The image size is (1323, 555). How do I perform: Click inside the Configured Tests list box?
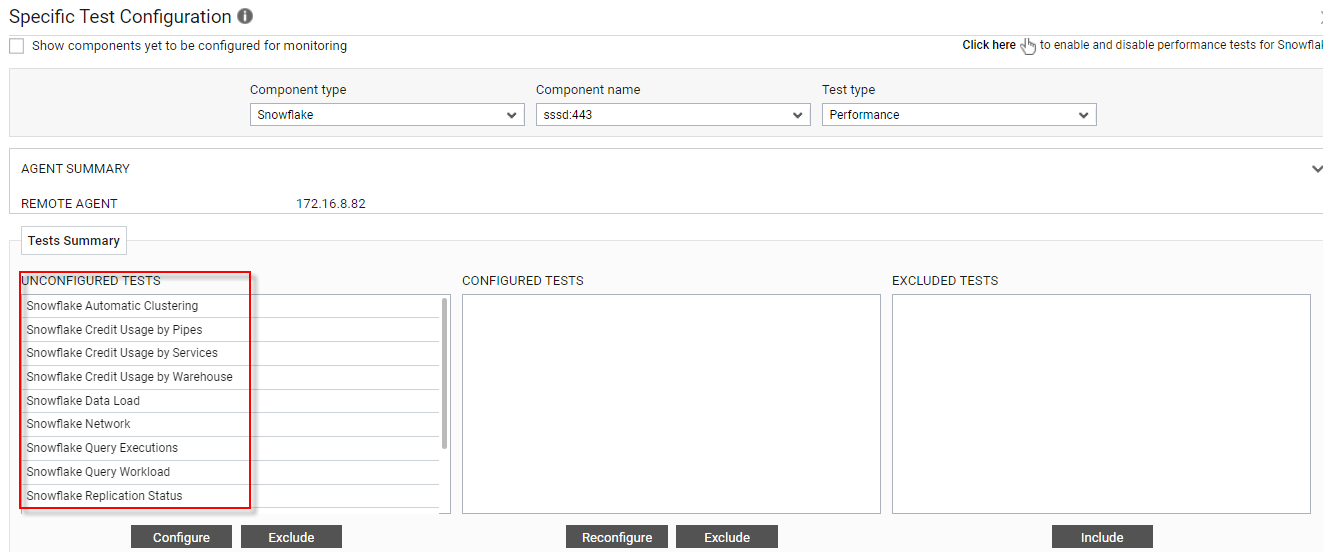click(671, 404)
